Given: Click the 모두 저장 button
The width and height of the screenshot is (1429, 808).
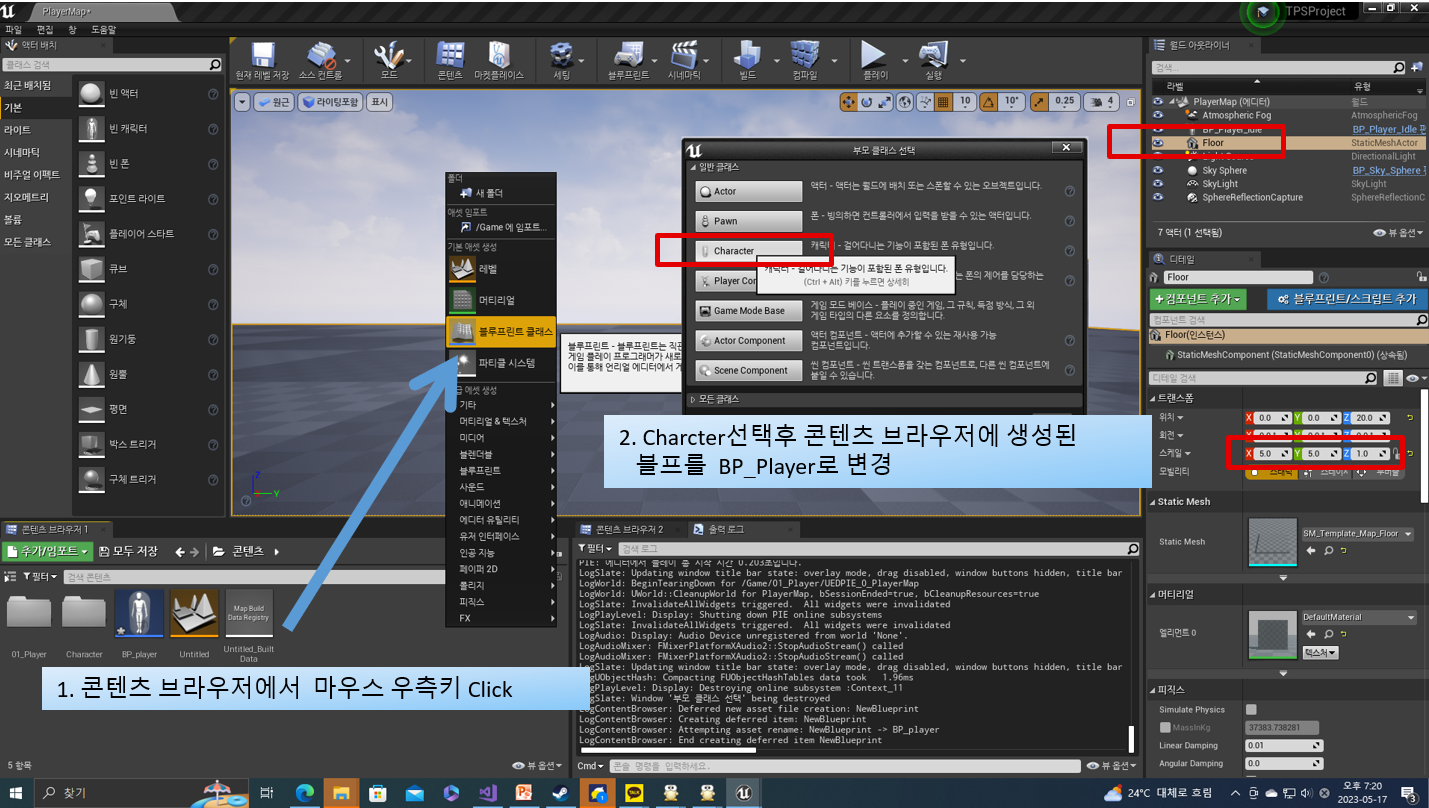Looking at the screenshot, I should pyautogui.click(x=129, y=551).
